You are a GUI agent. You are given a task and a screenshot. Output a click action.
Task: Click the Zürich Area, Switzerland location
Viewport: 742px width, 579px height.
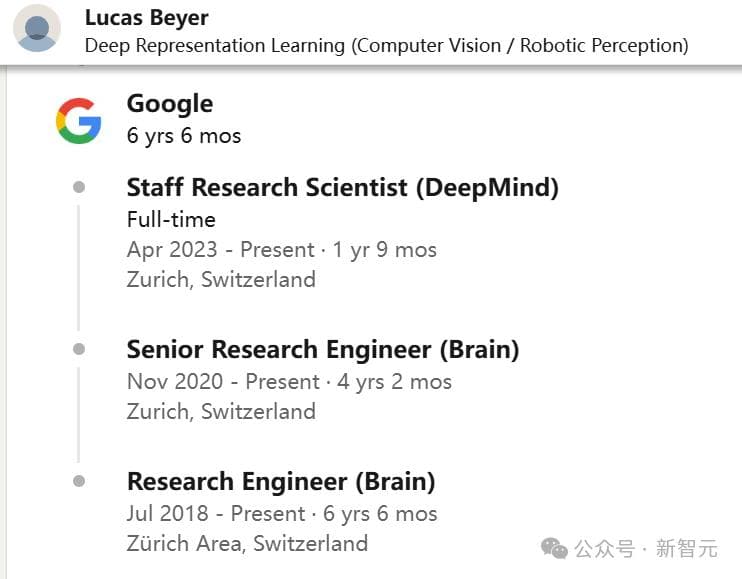point(247,543)
